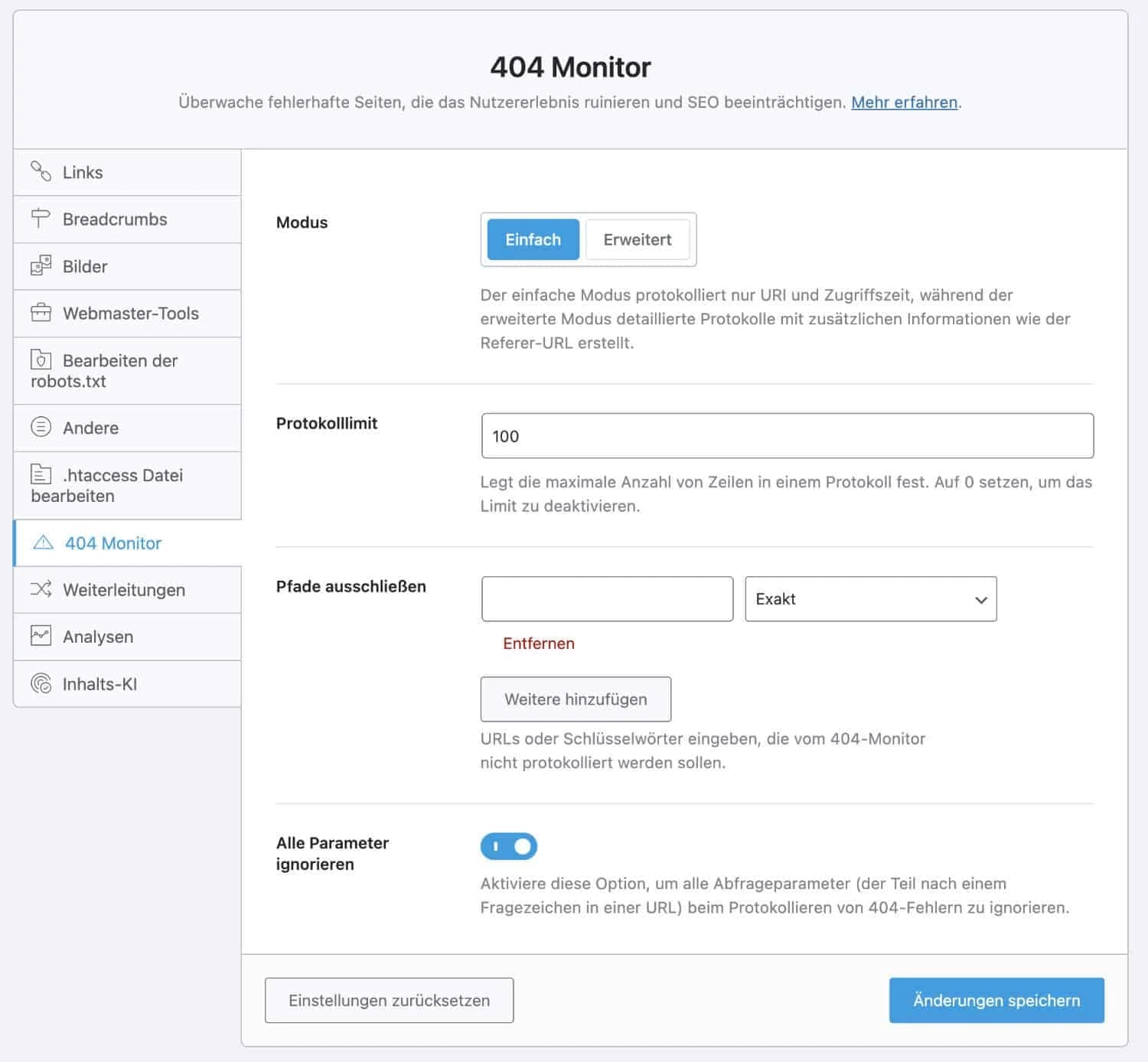Viewport: 1148px width, 1062px height.
Task: Click the Änderungen speichern button
Action: [x=996, y=1000]
